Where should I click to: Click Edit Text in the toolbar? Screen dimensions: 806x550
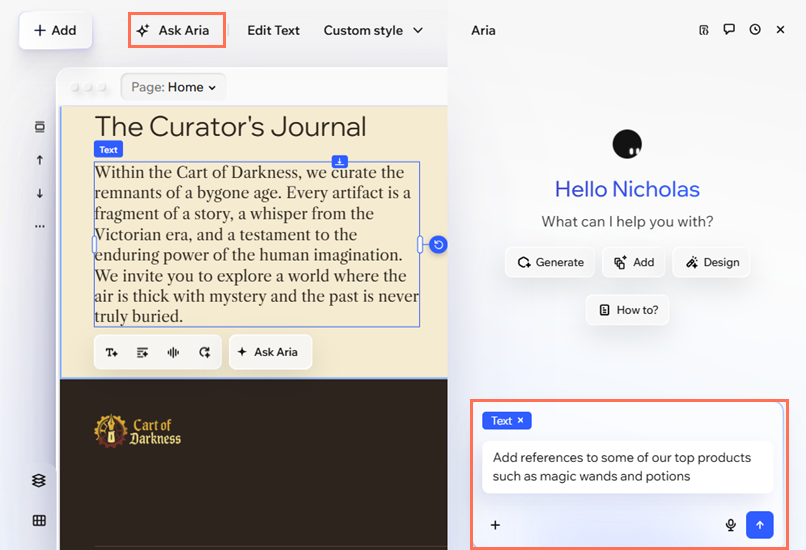coord(273,31)
